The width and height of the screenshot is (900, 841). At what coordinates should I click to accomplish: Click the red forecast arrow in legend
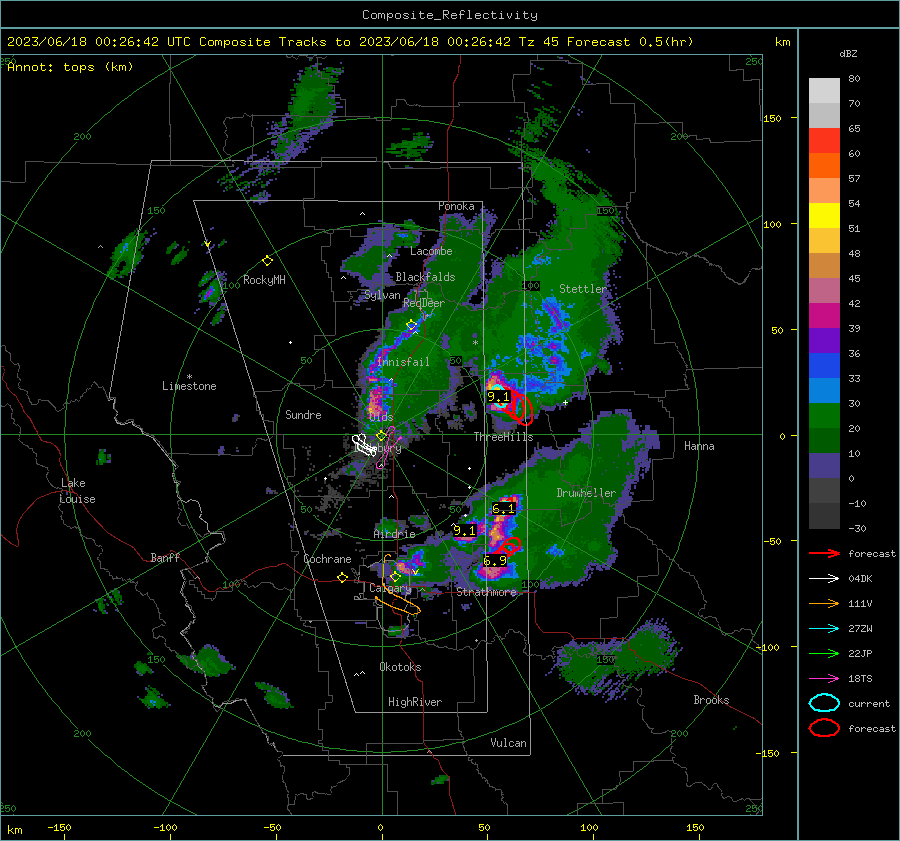point(824,553)
